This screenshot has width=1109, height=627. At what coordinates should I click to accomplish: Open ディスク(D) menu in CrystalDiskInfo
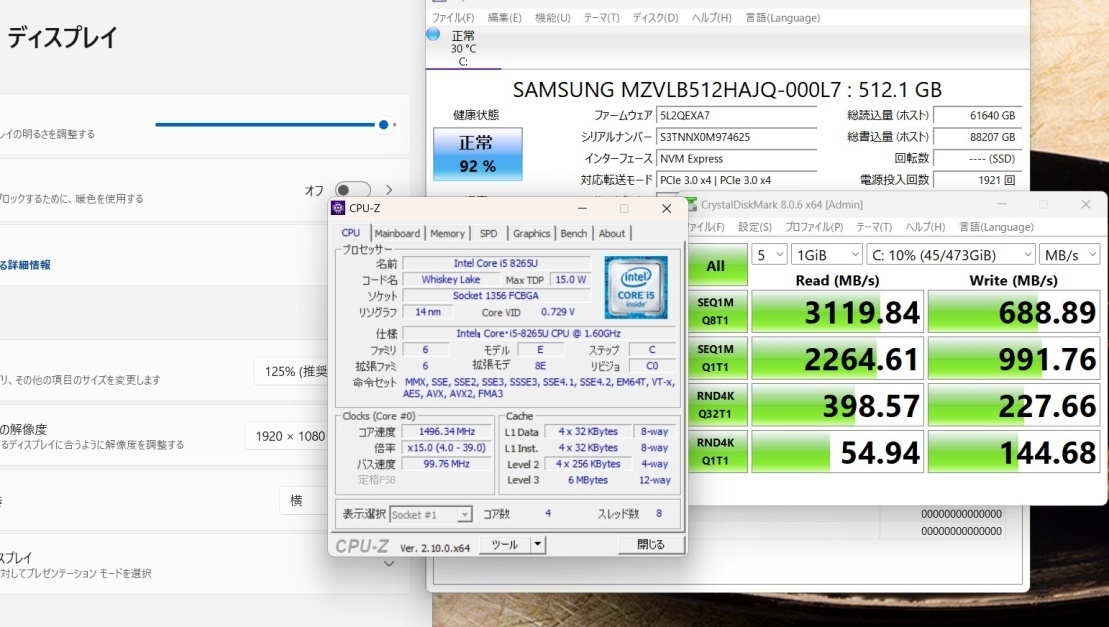[x=655, y=18]
